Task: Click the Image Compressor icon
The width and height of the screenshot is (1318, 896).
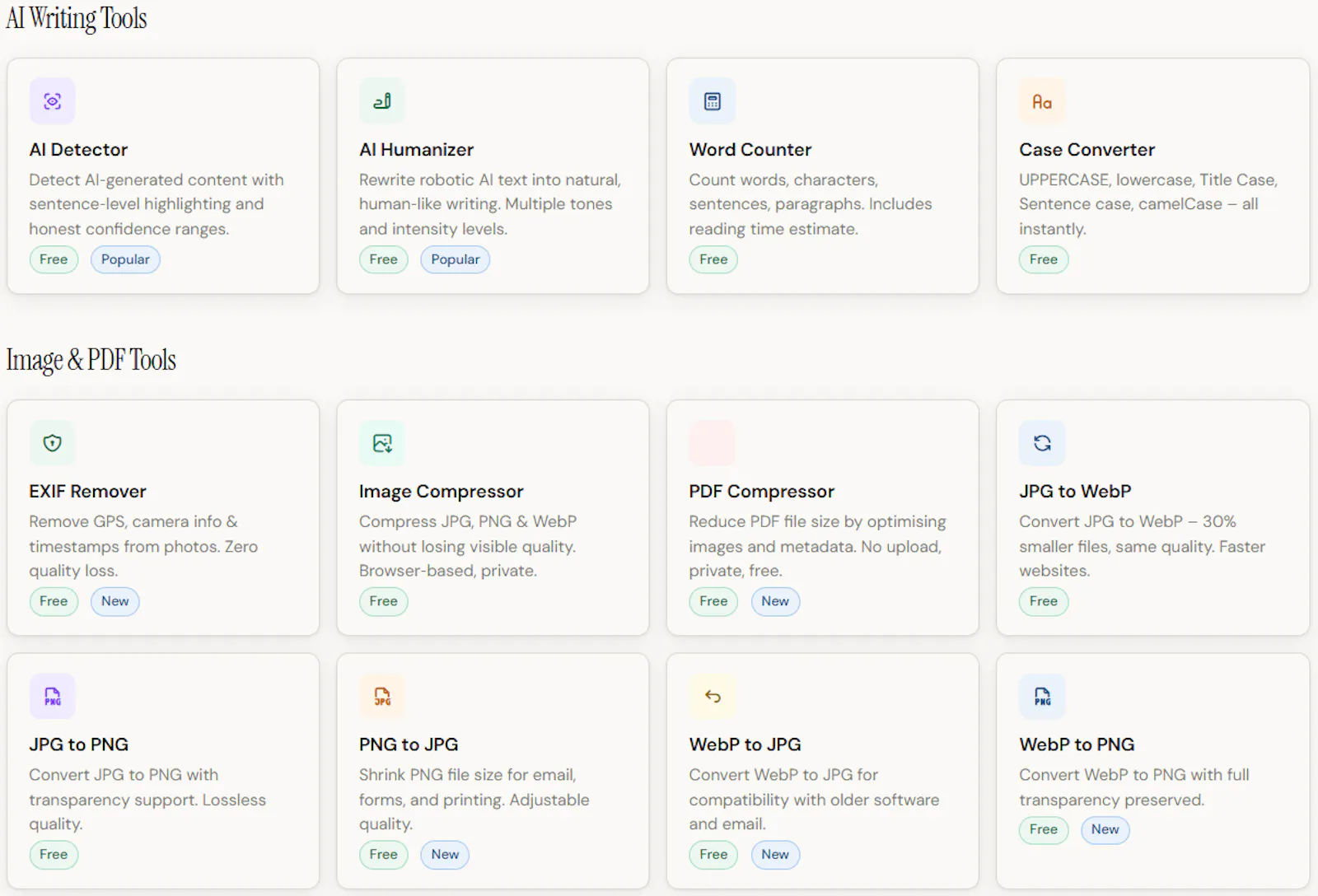Action: [382, 443]
